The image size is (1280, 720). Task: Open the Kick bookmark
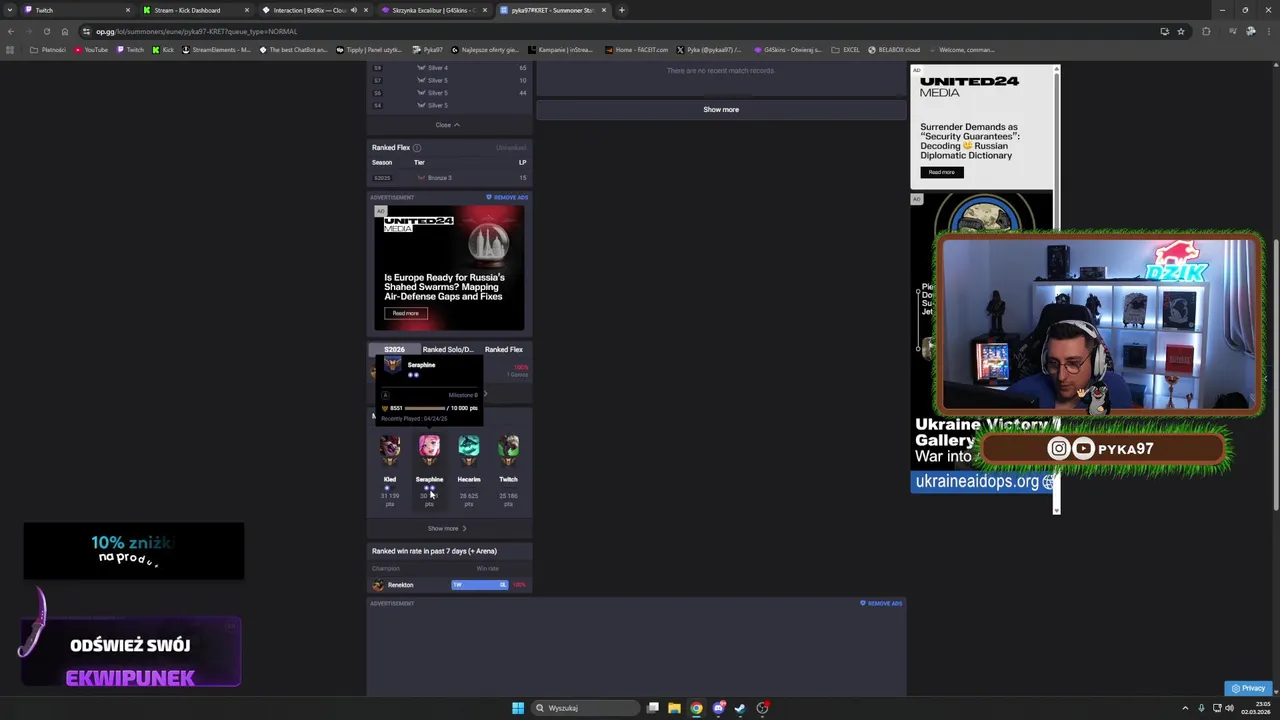pos(163,50)
